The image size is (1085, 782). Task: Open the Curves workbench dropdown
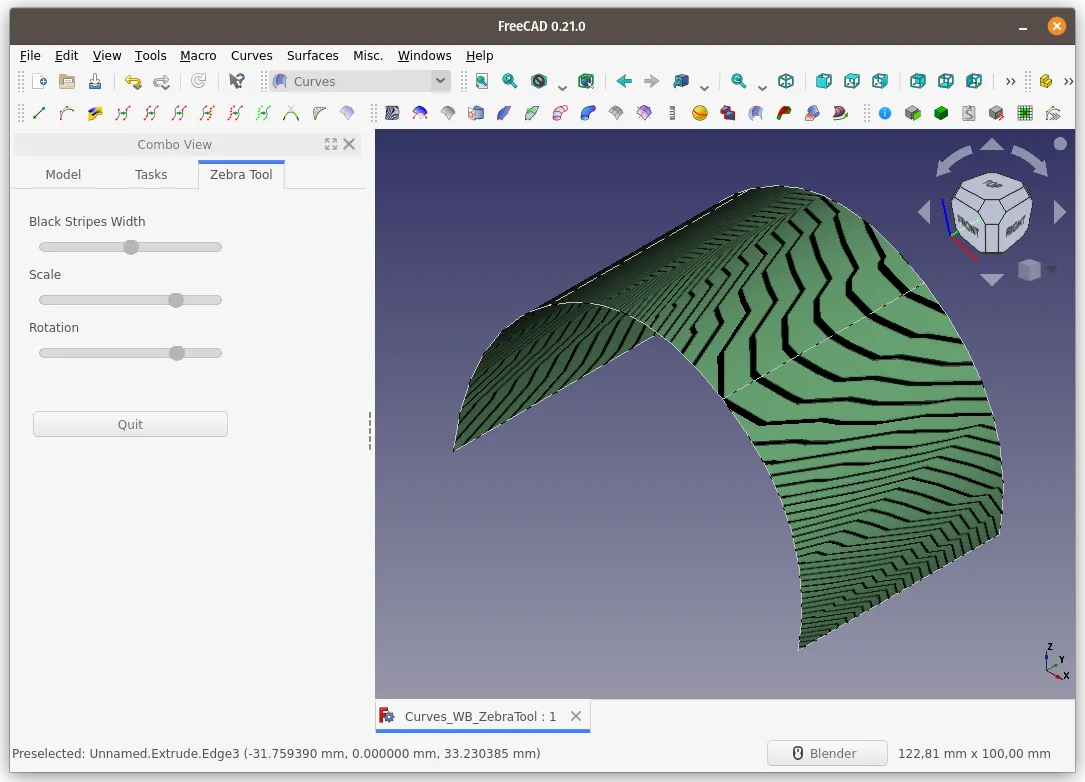[360, 82]
